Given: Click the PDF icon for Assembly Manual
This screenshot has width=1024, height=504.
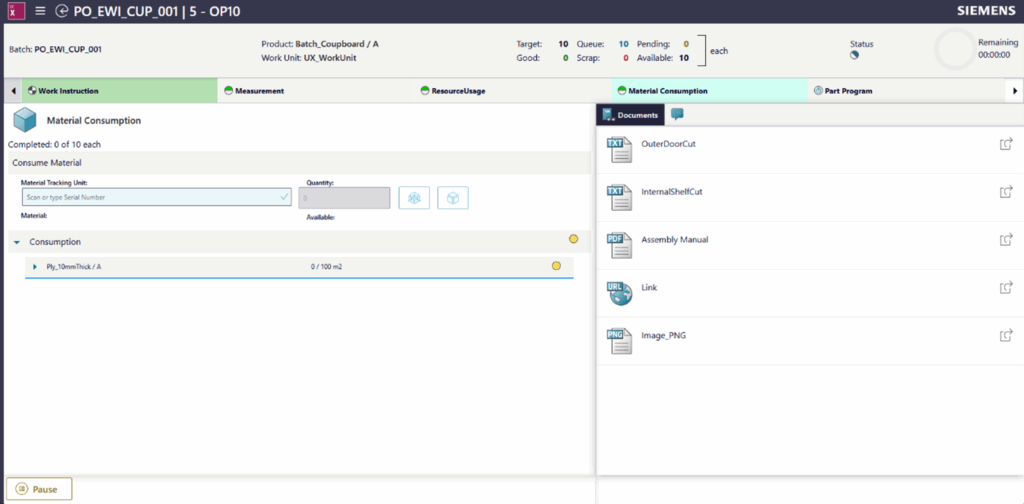Looking at the screenshot, I should [x=618, y=244].
